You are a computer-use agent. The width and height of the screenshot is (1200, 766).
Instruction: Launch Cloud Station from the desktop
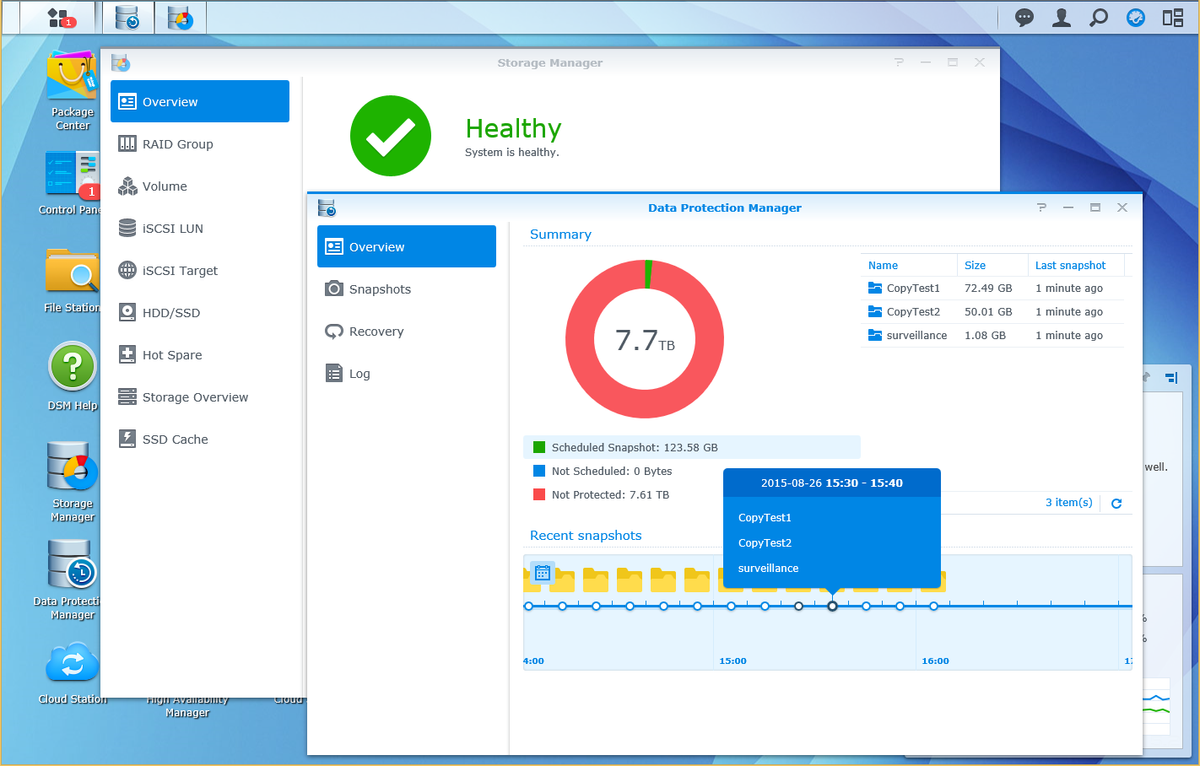pos(71,661)
